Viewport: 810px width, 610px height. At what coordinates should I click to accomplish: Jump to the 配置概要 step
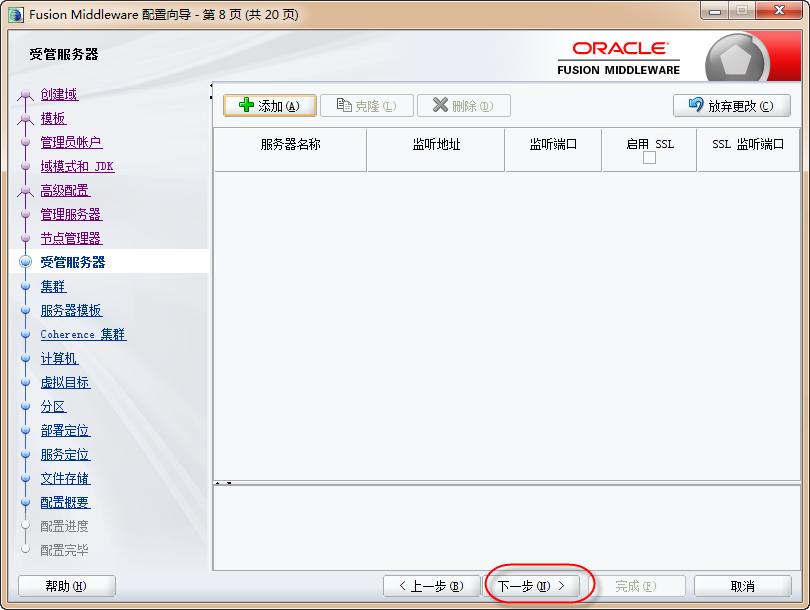65,503
